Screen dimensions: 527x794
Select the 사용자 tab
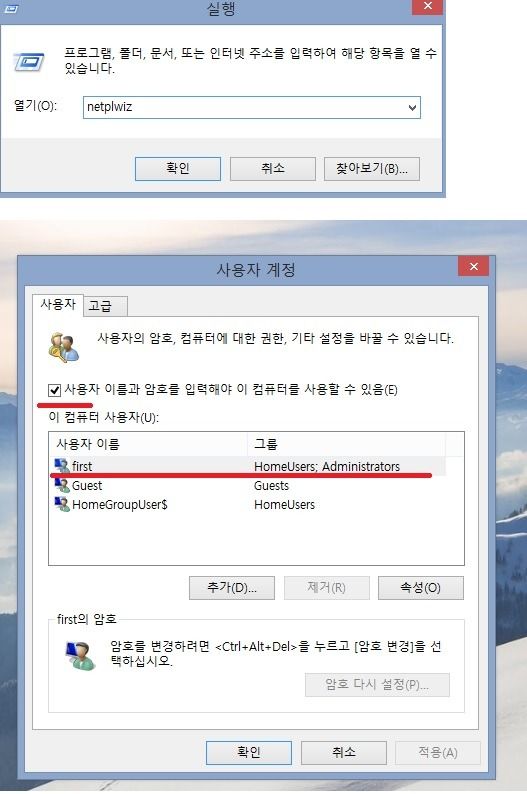pyautogui.click(x=58, y=304)
